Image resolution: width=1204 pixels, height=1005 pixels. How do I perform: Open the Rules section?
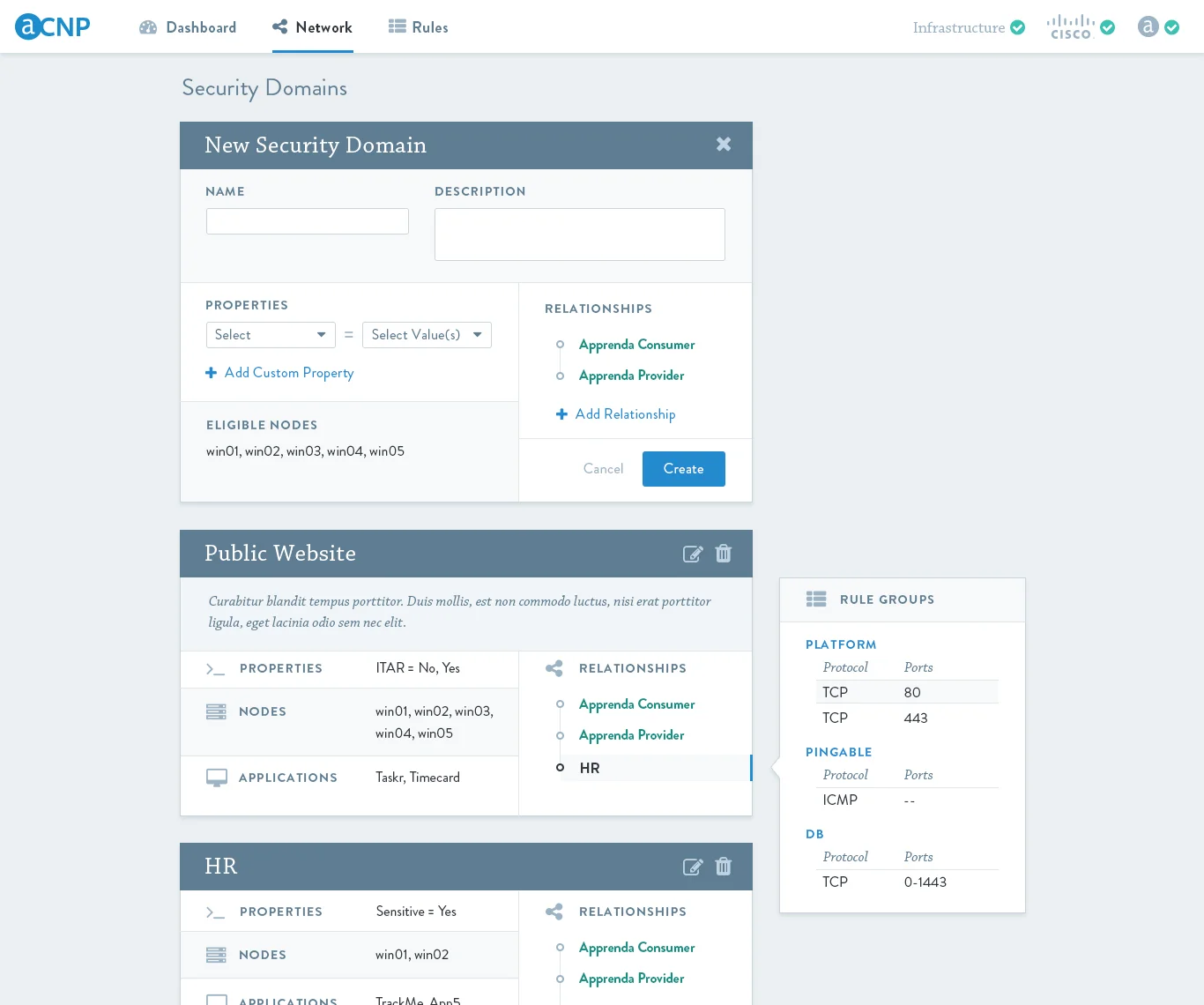click(419, 27)
